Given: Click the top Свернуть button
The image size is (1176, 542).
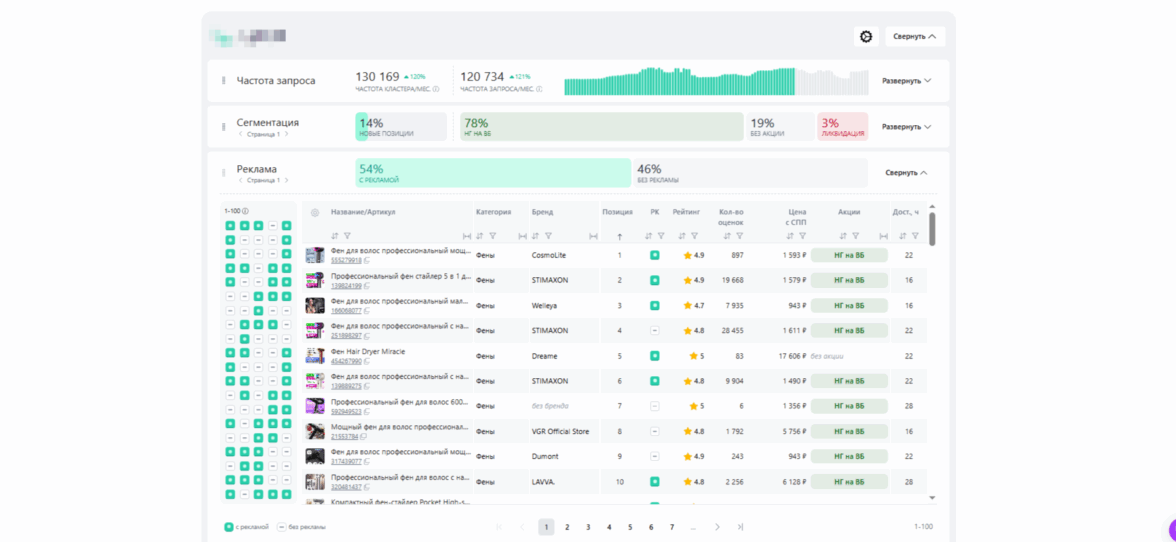Looking at the screenshot, I should click(914, 36).
